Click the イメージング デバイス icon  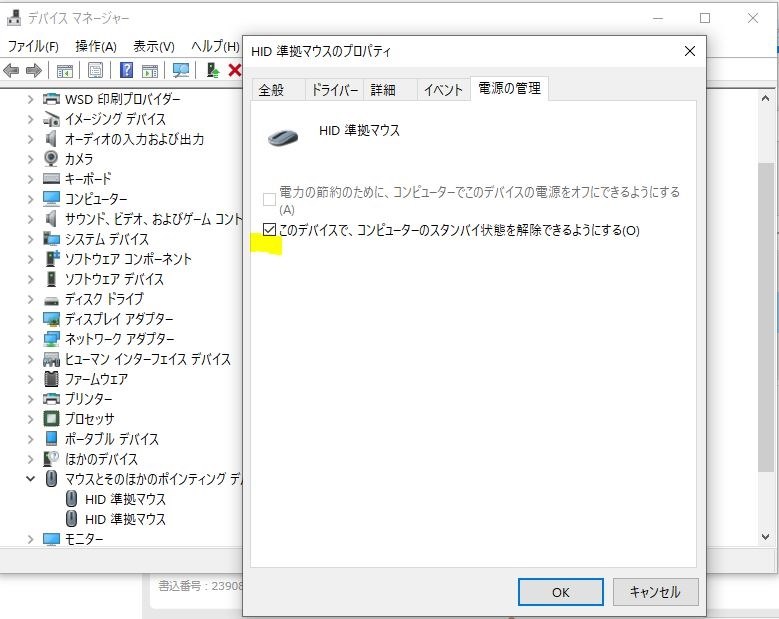pyautogui.click(x=51, y=119)
